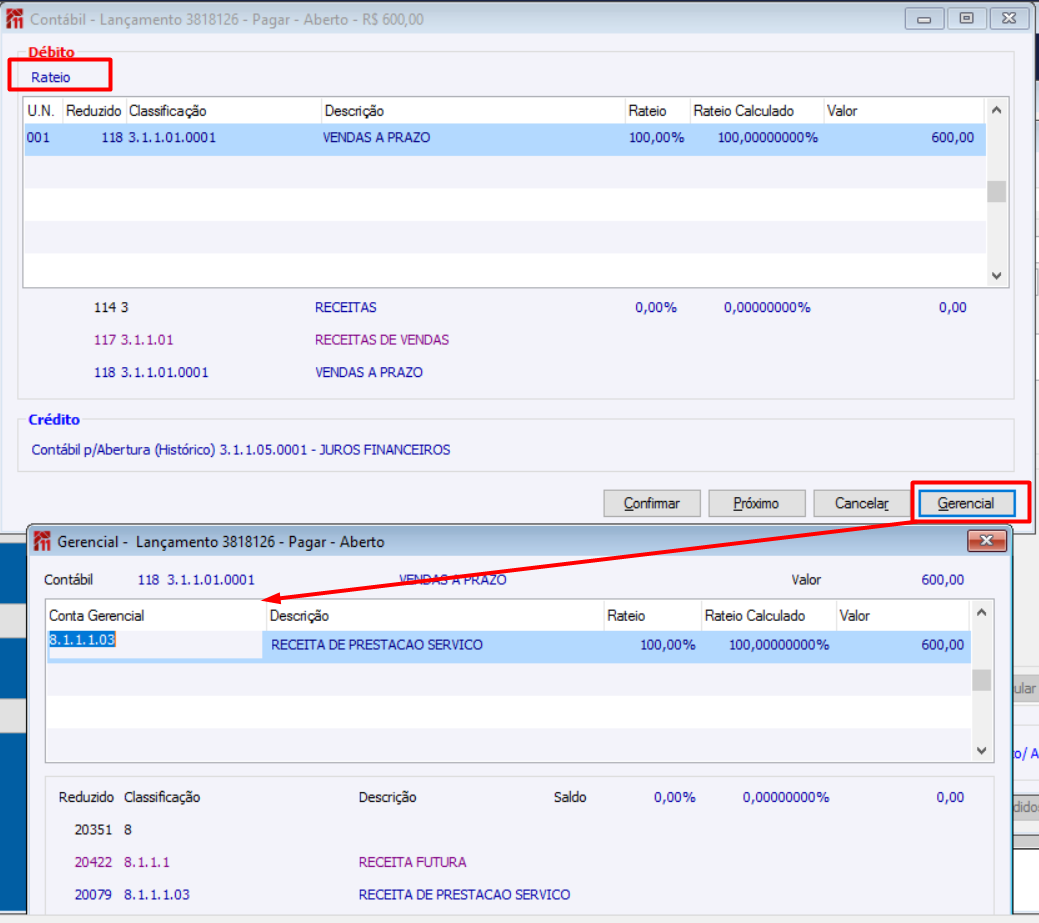Select RECEITA DE PRESTACAO SERVICO grid row
This screenshot has height=923, width=1039.
coord(509,645)
